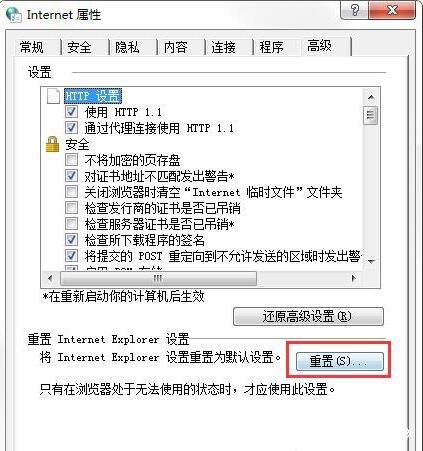The height and width of the screenshot is (451, 423).
Task: Enable 不将加密的页存盘 checkbox
Action: 71,160
